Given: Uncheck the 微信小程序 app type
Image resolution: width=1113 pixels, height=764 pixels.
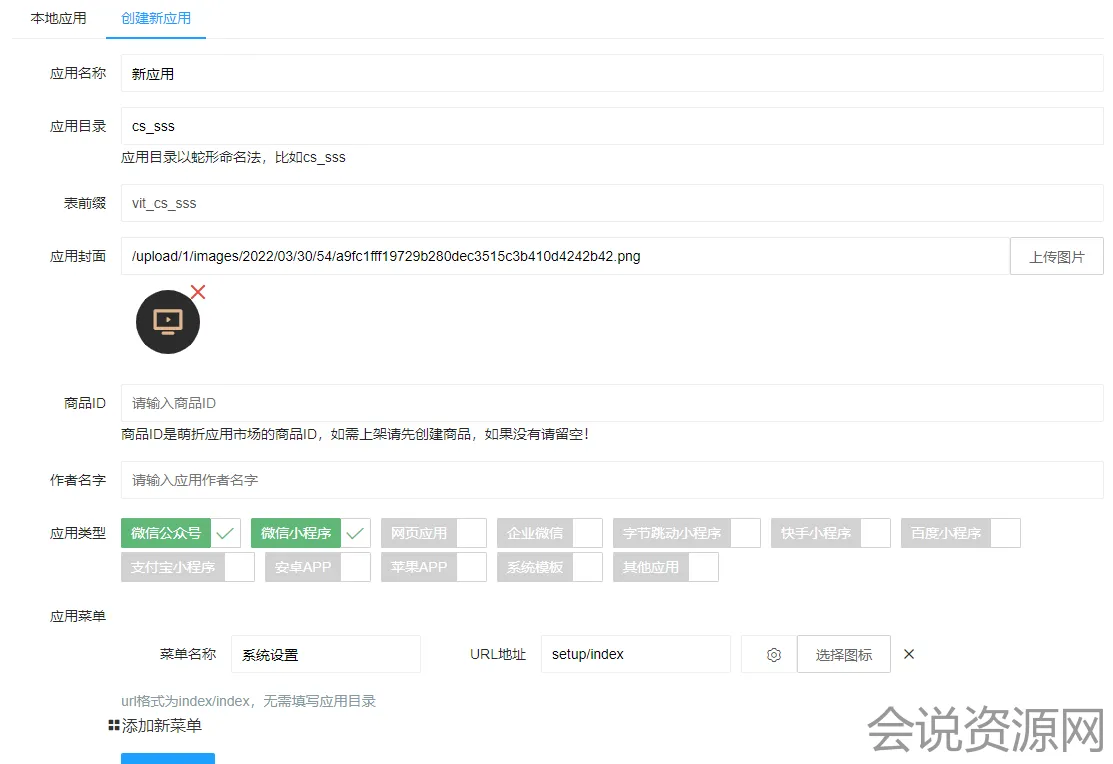Looking at the screenshot, I should [x=310, y=533].
